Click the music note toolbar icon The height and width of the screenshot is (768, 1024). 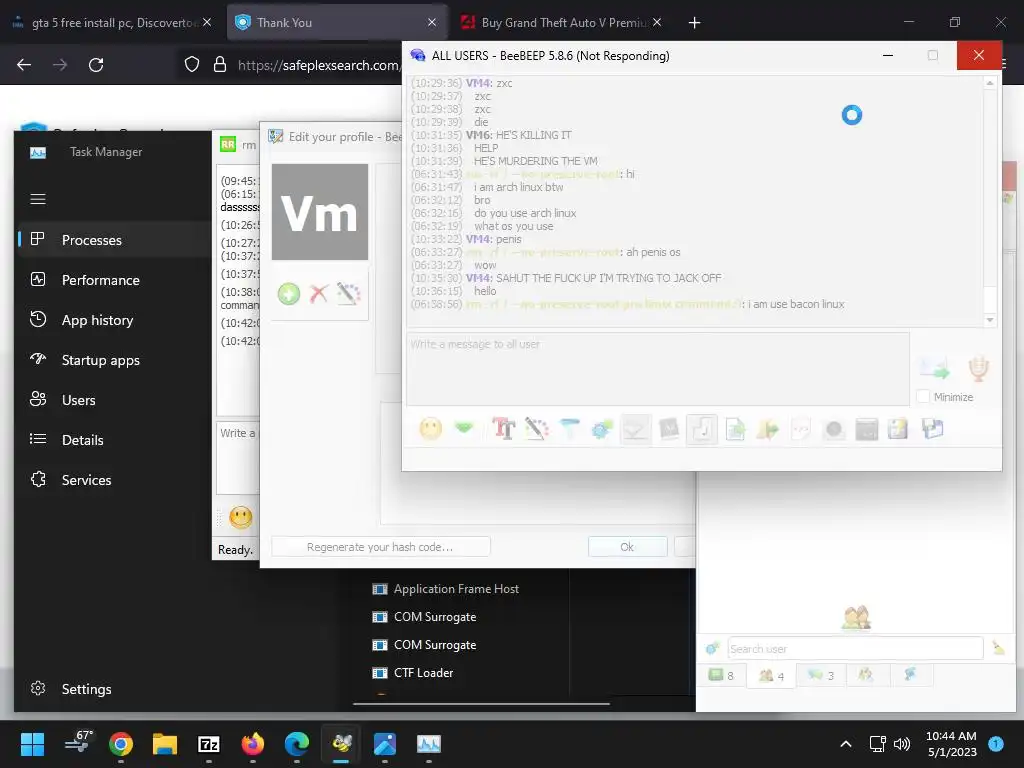point(702,429)
